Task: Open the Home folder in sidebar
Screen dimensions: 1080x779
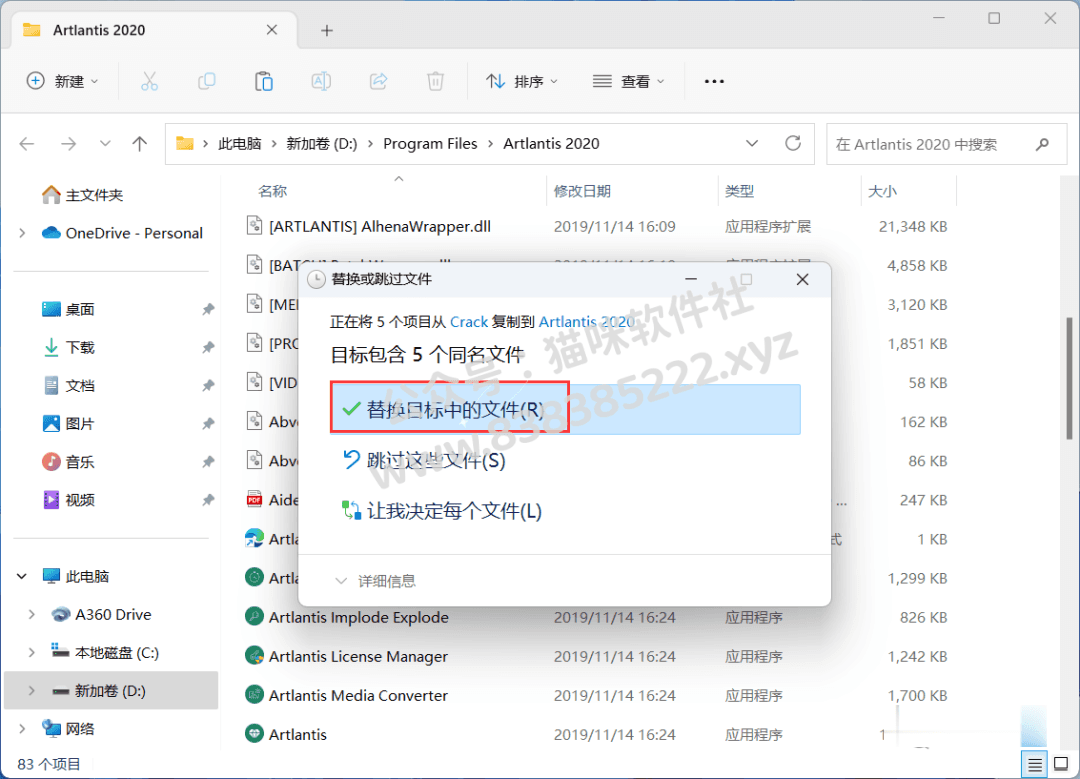Action: (x=83, y=195)
